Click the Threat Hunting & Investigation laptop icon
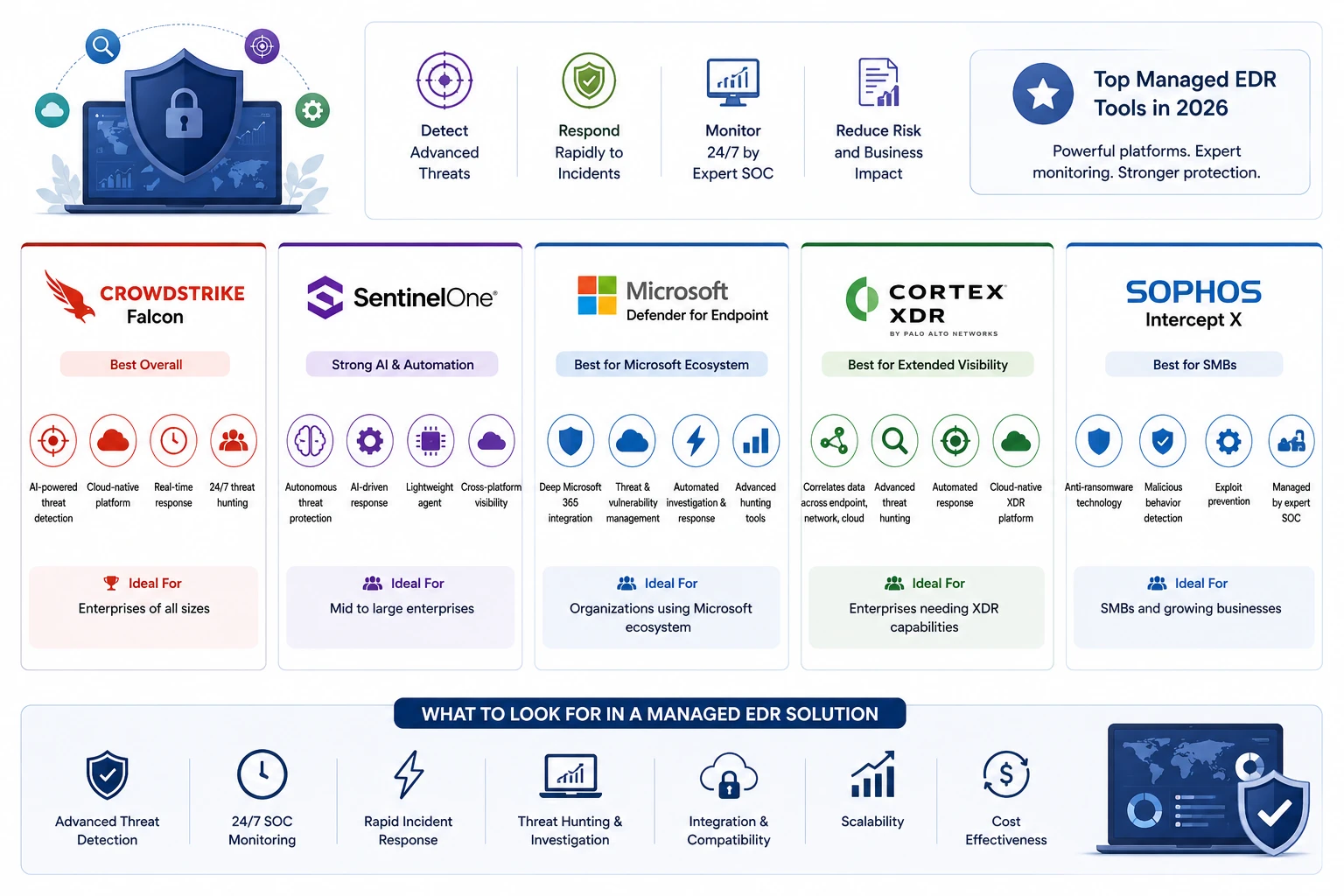 pyautogui.click(x=570, y=775)
